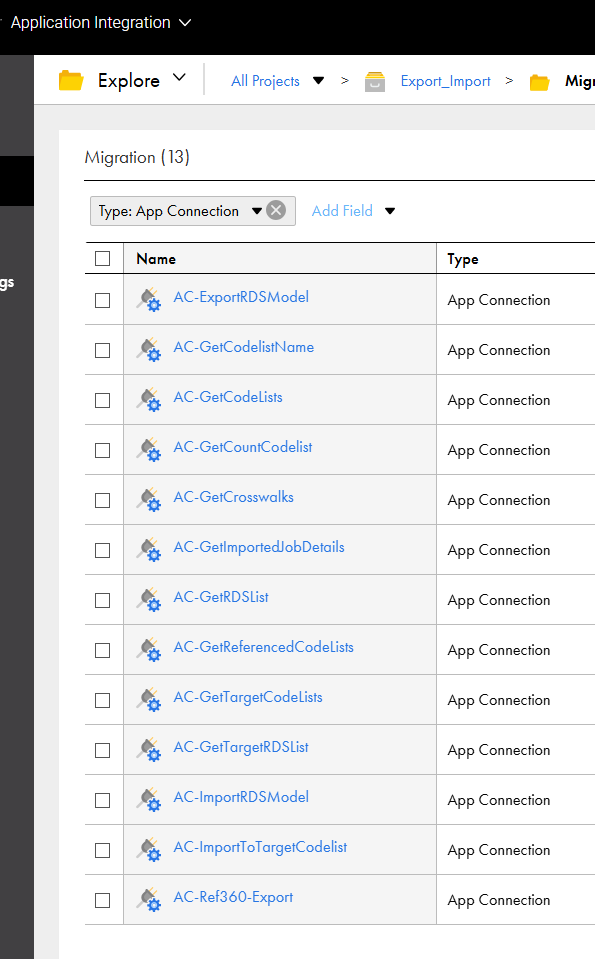This screenshot has width=595, height=959.
Task: Mark the AC-Ref360-Export checkbox
Action: (x=103, y=901)
